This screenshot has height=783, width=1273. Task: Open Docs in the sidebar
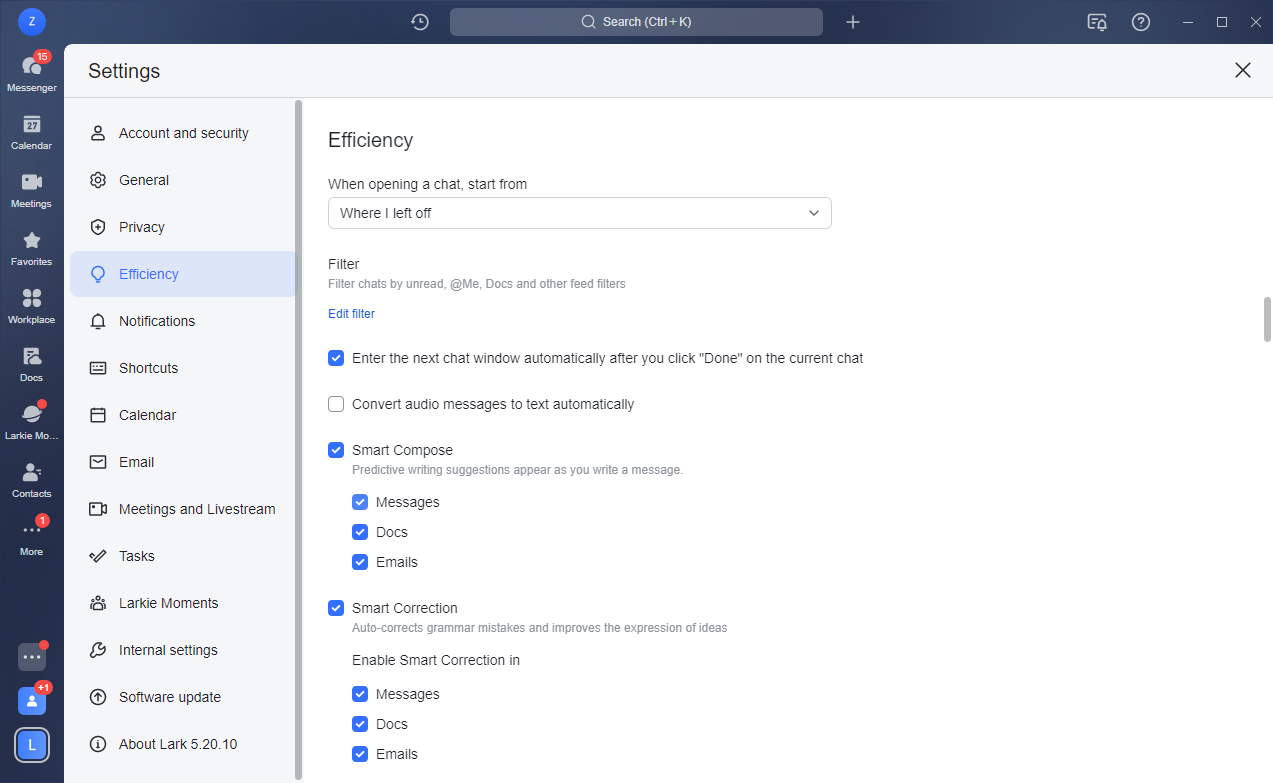coord(31,363)
